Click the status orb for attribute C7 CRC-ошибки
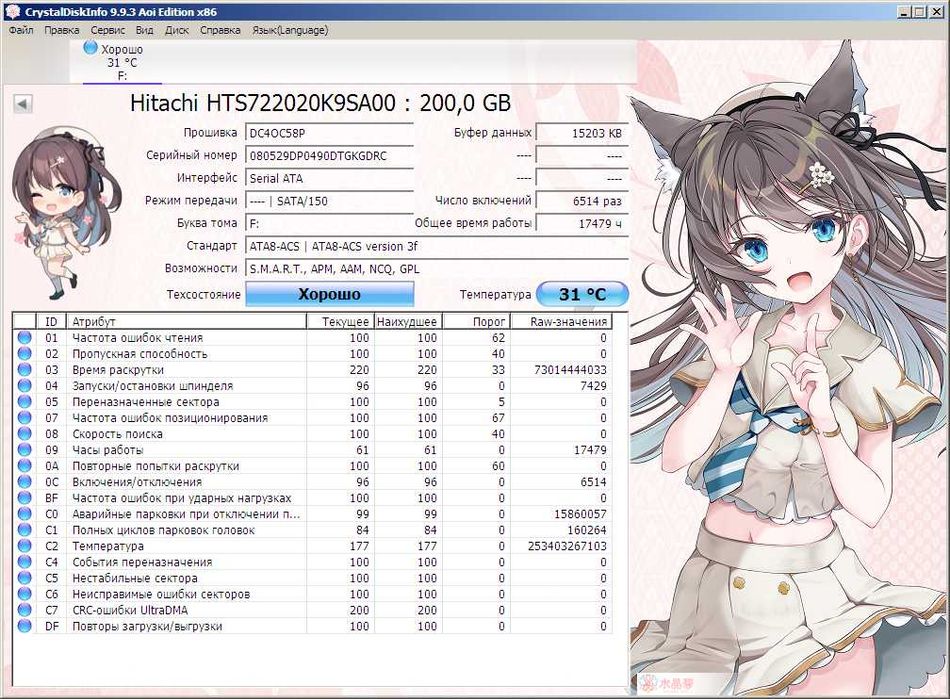This screenshot has width=950, height=699. 24,610
